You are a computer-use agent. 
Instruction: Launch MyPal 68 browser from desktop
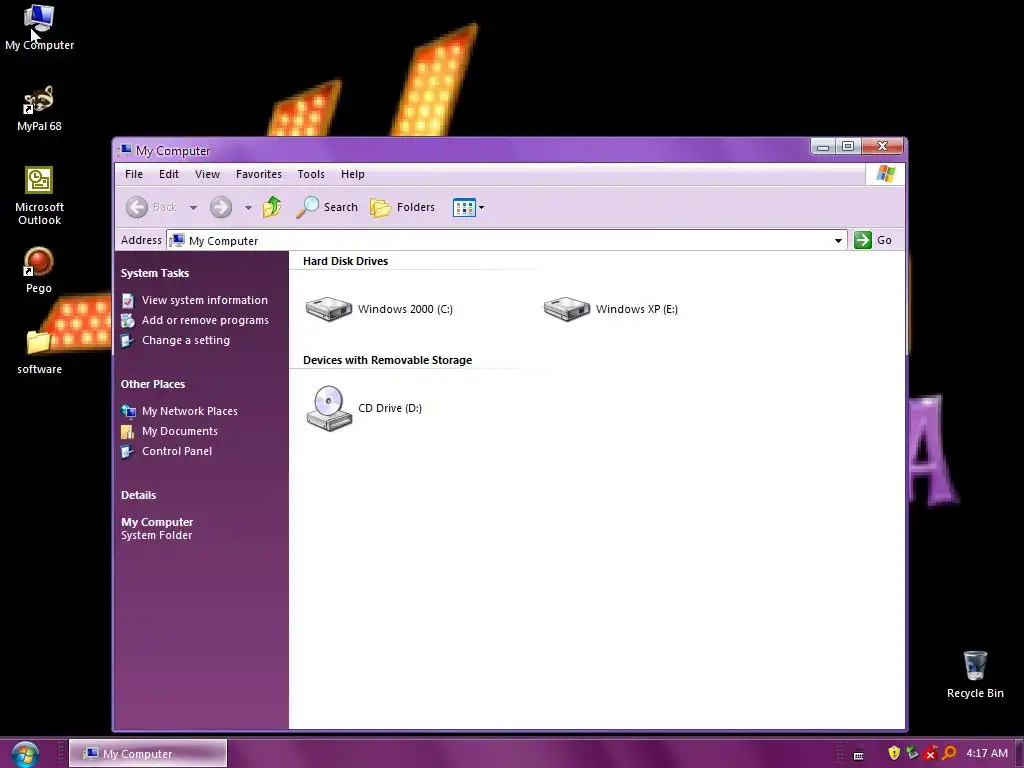(39, 108)
